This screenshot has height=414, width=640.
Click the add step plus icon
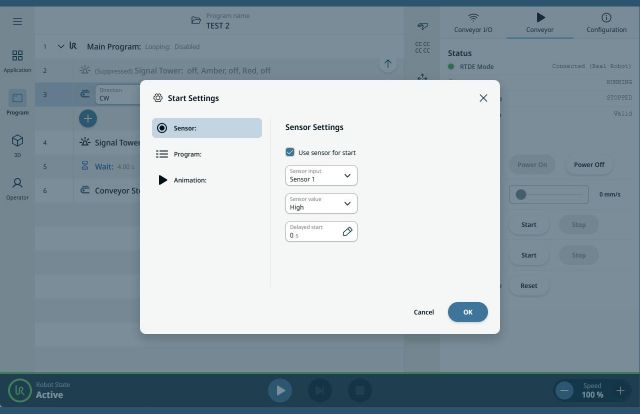click(x=88, y=118)
